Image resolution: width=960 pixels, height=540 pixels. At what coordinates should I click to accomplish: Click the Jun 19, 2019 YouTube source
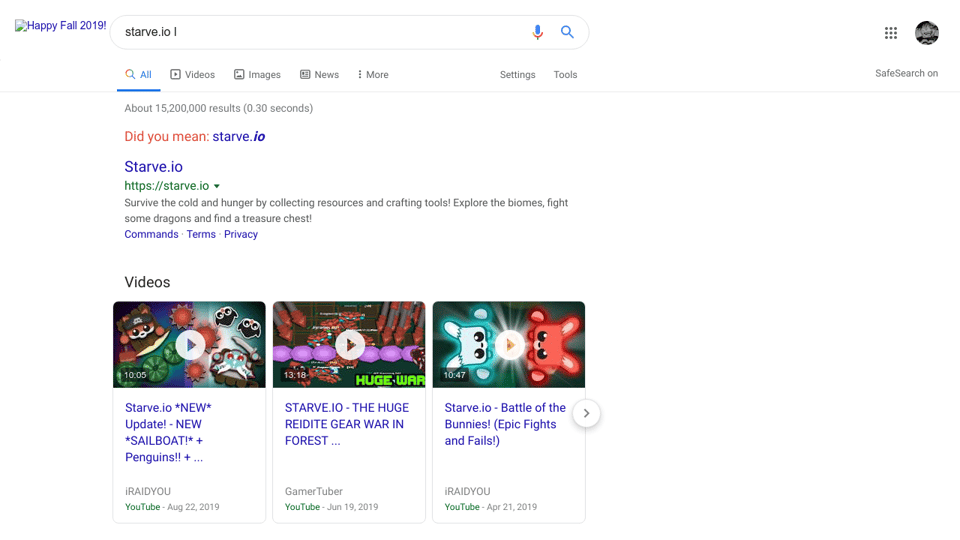pos(331,507)
